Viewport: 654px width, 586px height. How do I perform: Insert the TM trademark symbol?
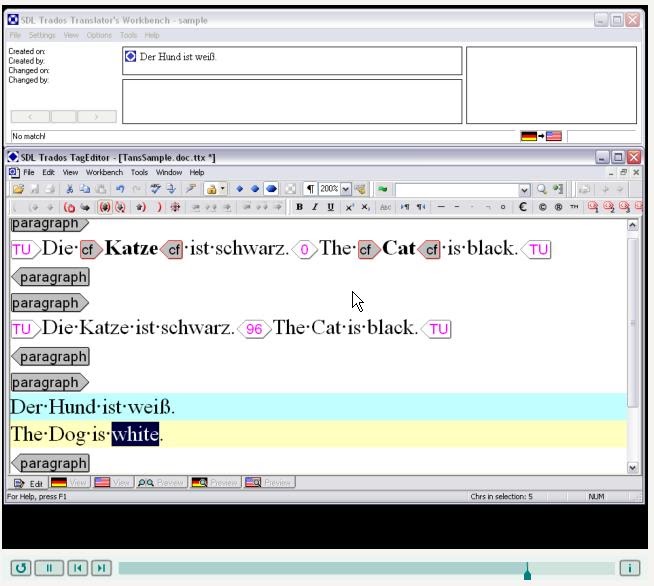click(x=574, y=206)
